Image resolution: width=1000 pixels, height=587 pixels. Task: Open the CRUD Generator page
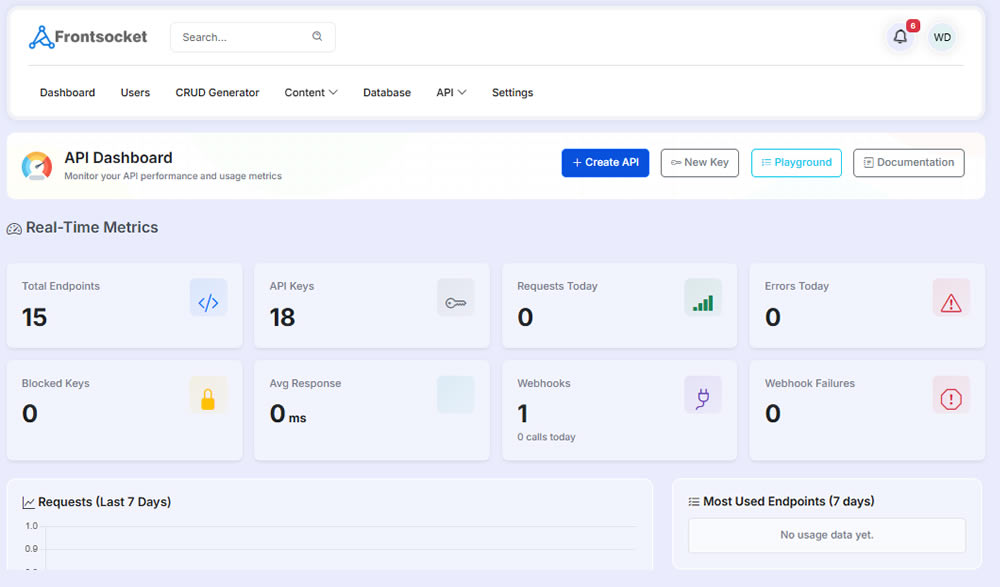217,93
